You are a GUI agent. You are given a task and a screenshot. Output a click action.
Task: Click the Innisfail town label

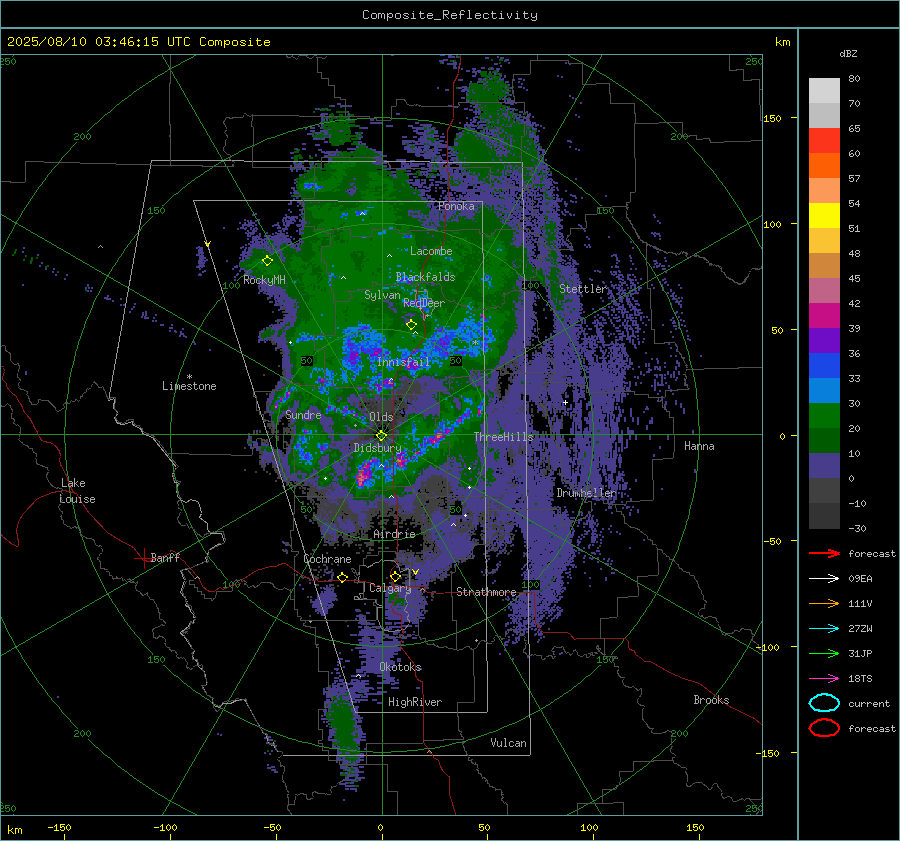(x=404, y=362)
